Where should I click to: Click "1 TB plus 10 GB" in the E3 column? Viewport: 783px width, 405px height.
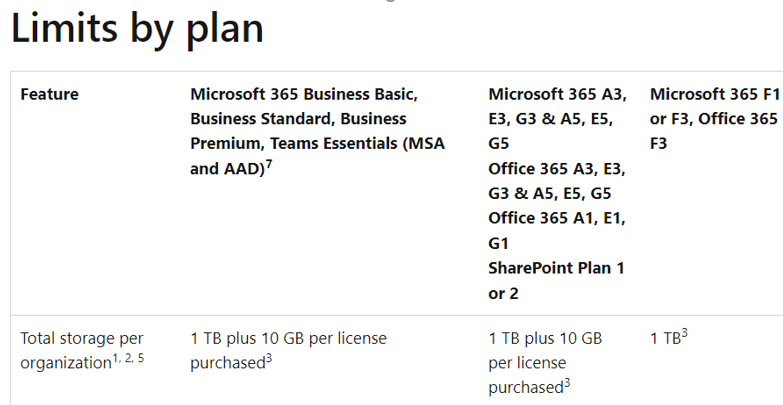(545, 338)
